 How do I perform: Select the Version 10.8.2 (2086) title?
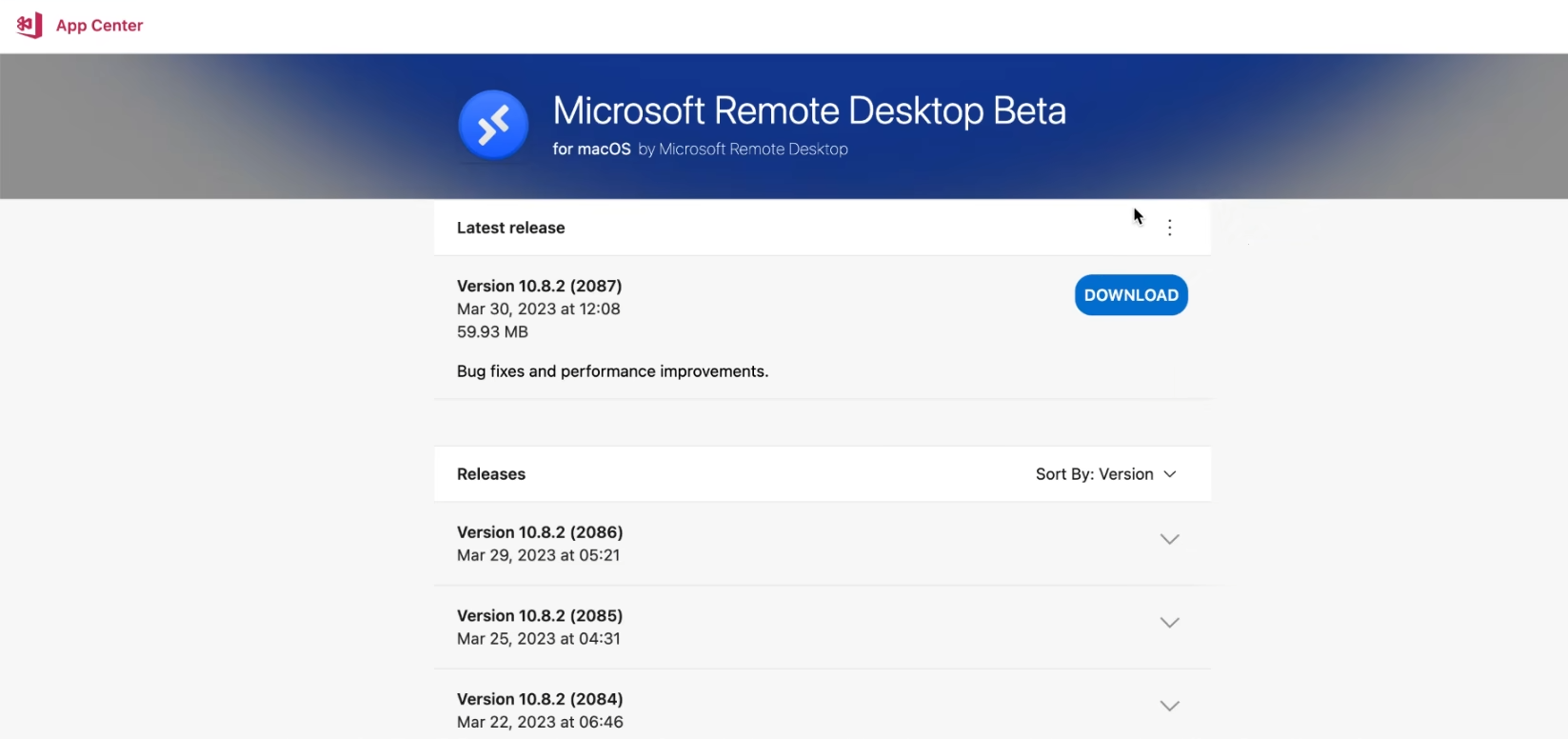pyautogui.click(x=540, y=532)
